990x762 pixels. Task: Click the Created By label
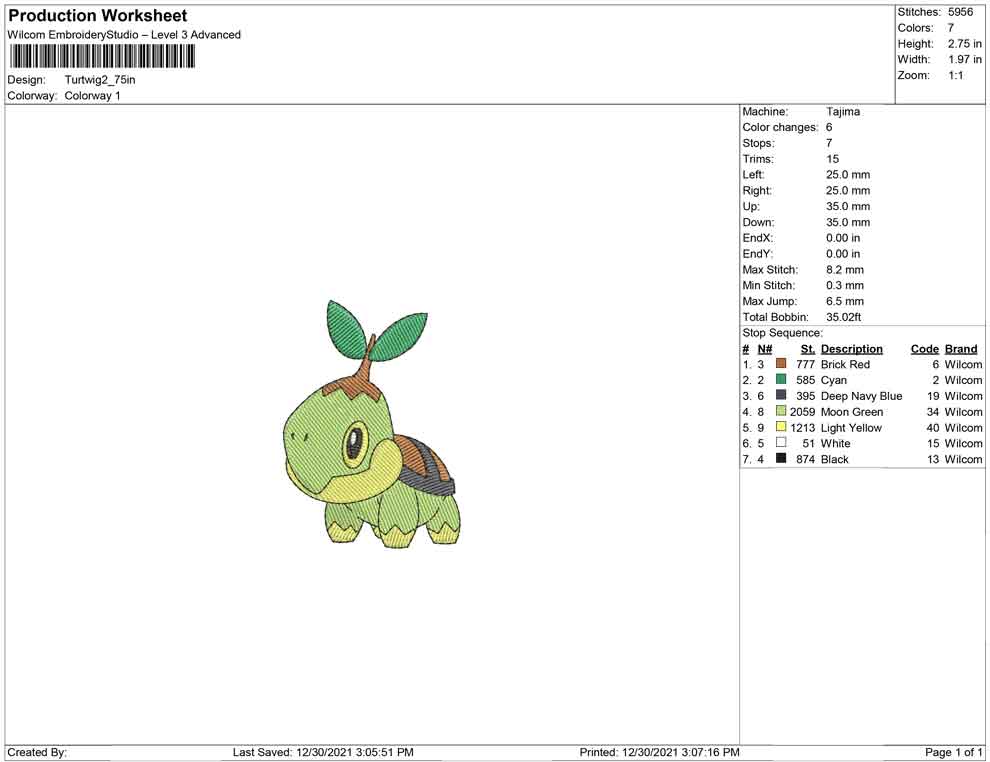(x=37, y=752)
